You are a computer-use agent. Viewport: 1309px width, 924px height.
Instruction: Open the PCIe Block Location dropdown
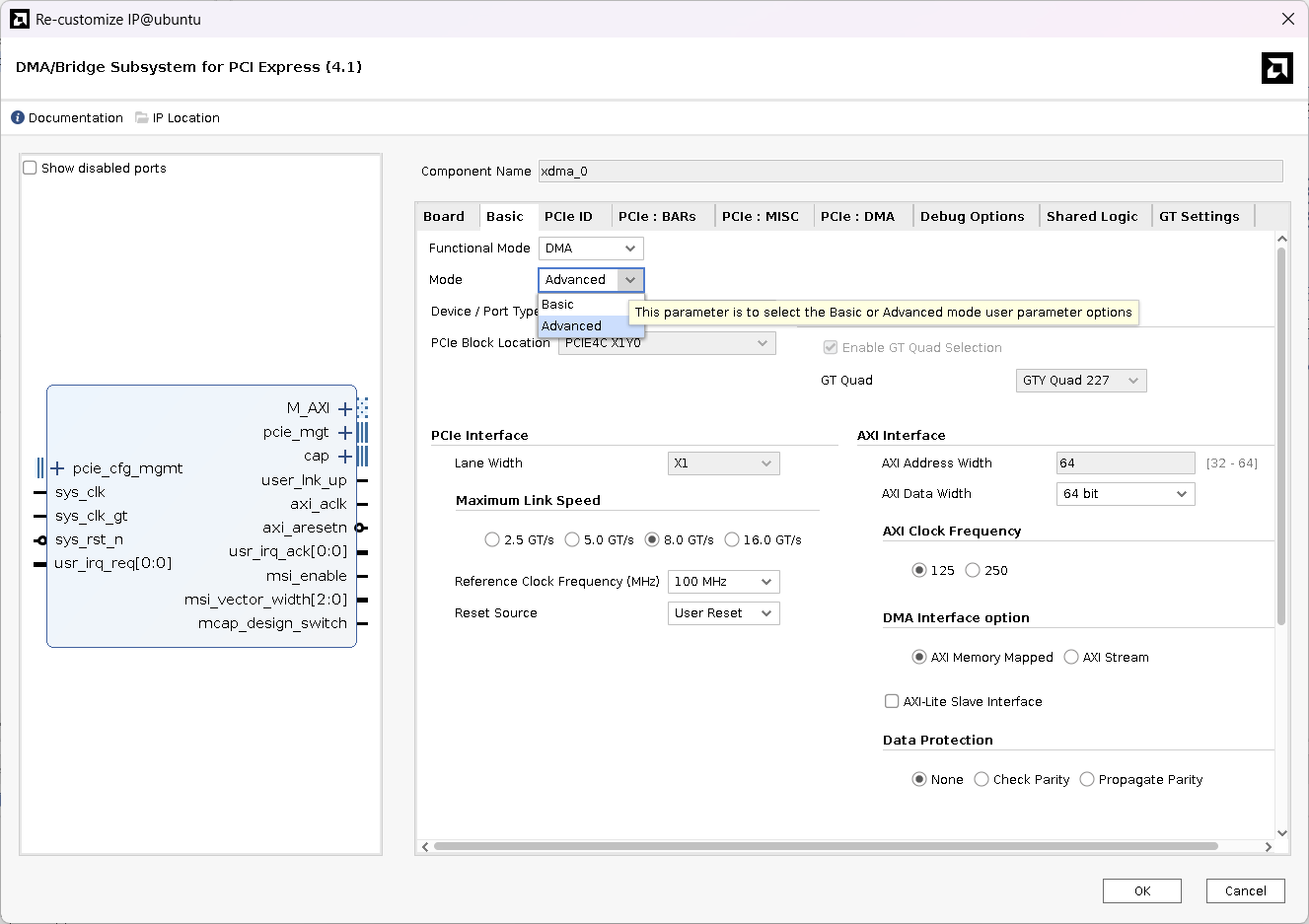(x=667, y=343)
